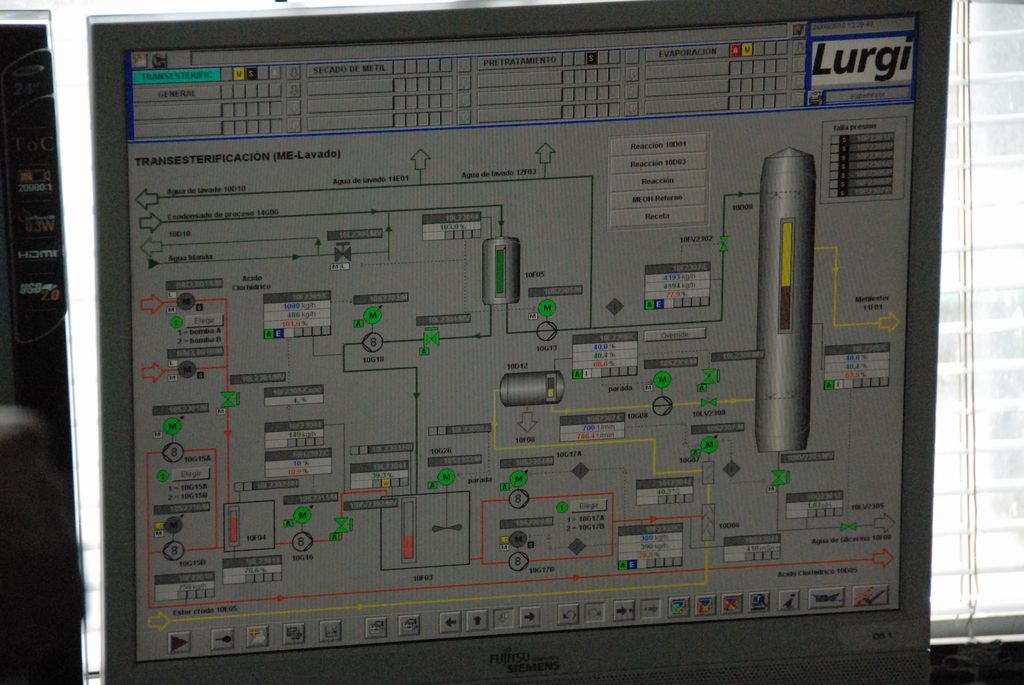Viewport: 1024px width, 685px height.
Task: Open the Receta screen
Action: click(658, 215)
